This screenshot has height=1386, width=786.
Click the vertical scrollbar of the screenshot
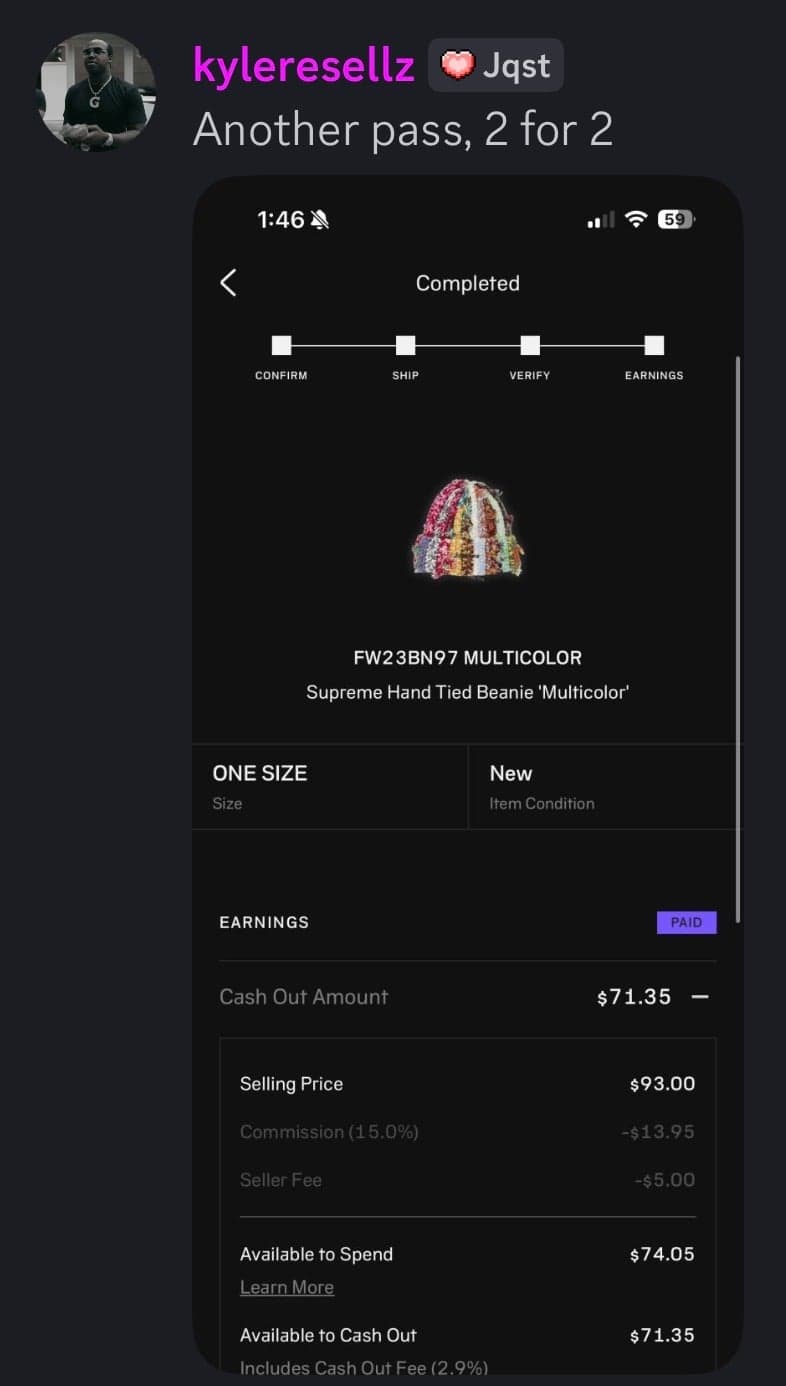tap(738, 638)
